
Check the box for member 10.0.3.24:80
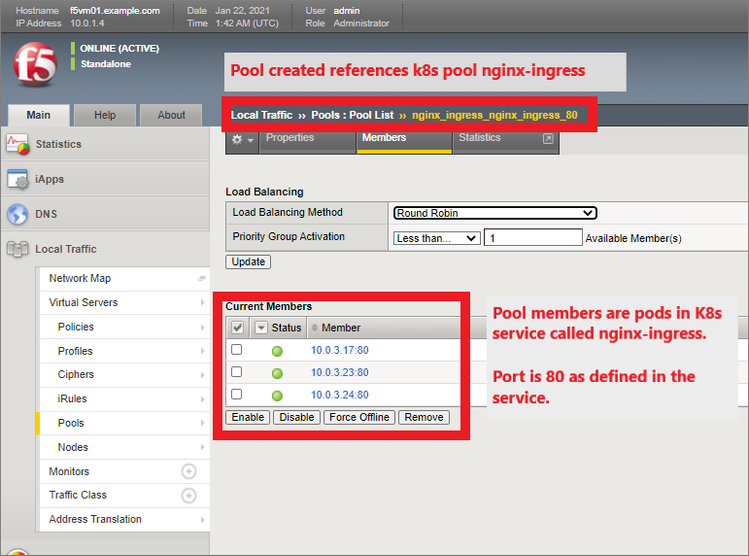pos(236,394)
